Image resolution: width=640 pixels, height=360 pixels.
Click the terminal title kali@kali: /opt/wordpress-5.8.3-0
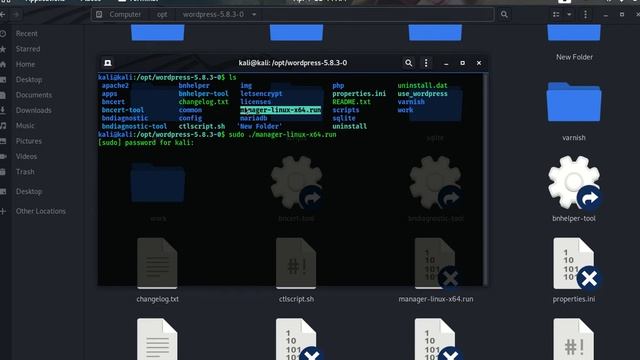[293, 63]
